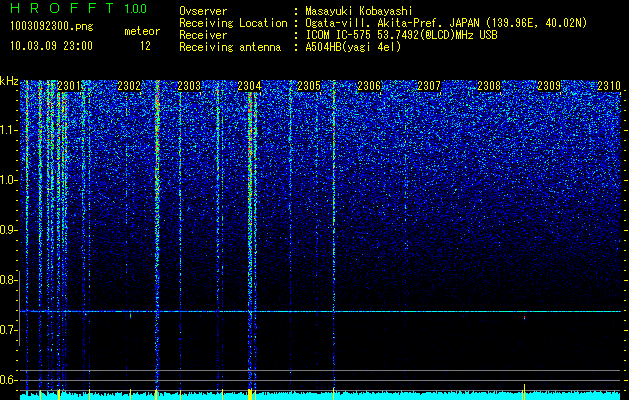The width and height of the screenshot is (629, 400).
Task: Click the 2309 time marker
Action: (549, 86)
